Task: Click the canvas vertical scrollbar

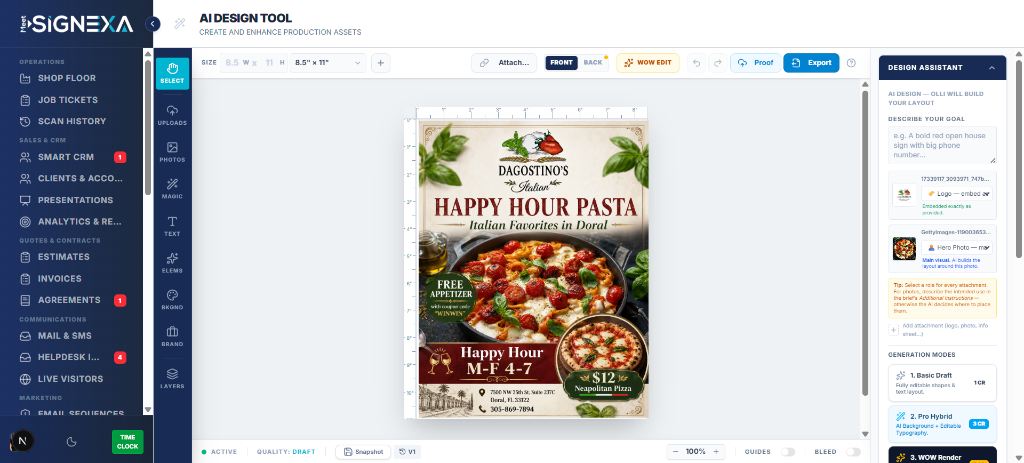Action: point(865,243)
